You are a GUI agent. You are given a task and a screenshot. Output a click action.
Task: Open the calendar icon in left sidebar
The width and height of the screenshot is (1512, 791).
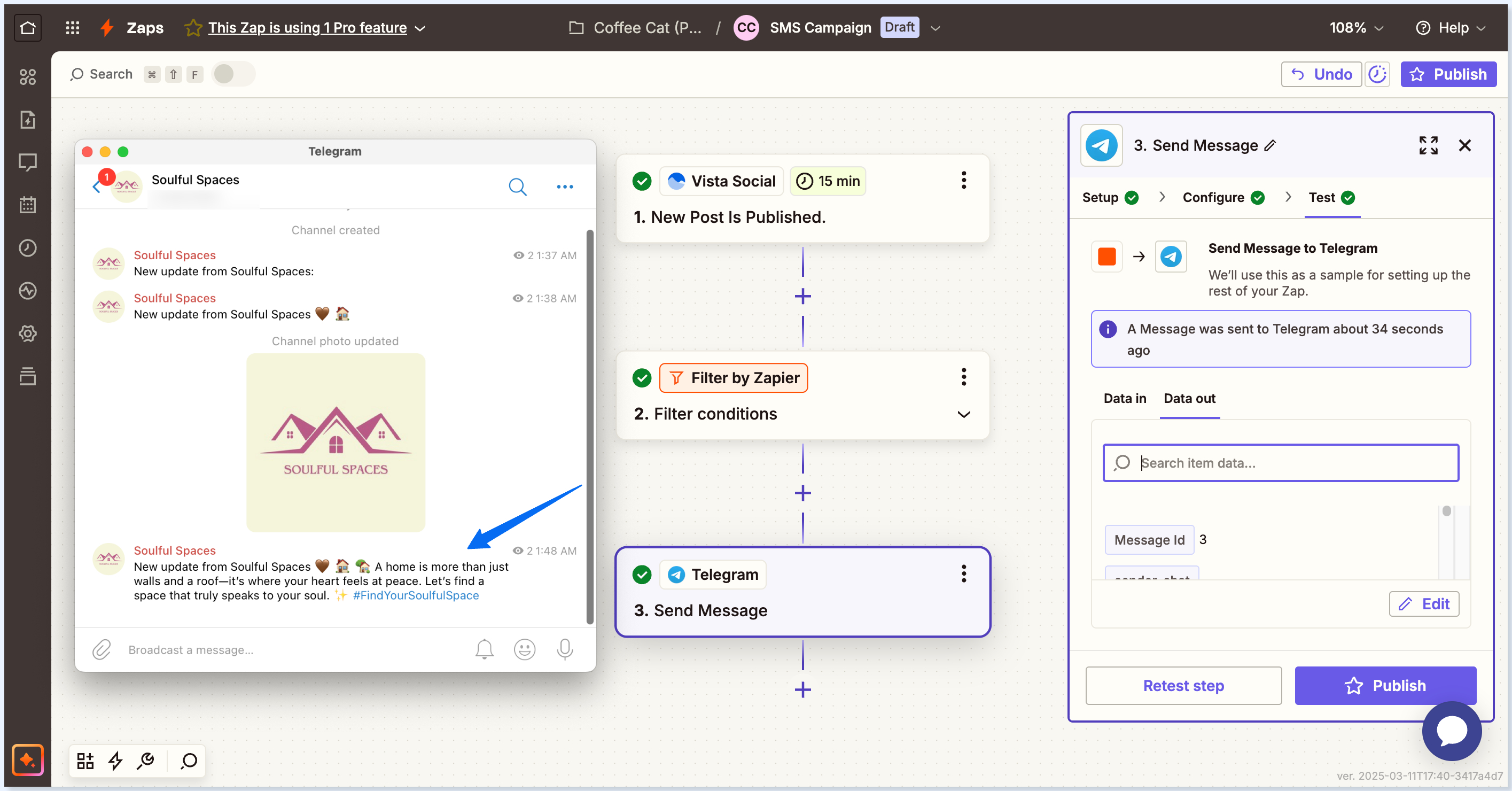click(28, 205)
